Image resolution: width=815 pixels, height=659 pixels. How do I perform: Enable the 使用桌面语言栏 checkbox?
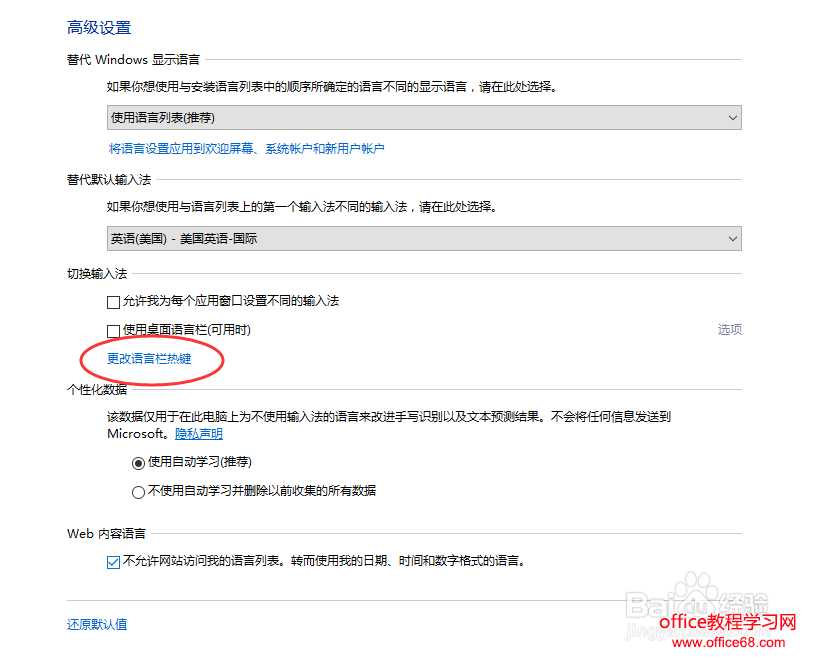(114, 329)
